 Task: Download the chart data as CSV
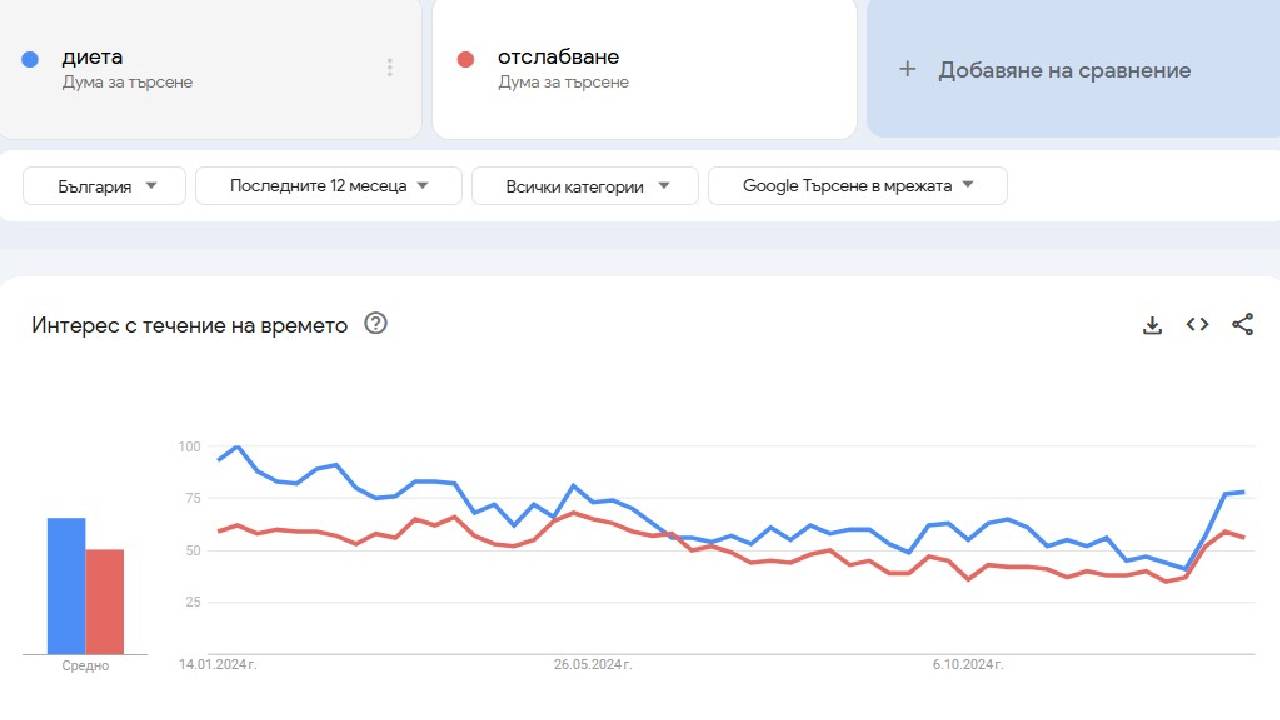pos(1152,324)
